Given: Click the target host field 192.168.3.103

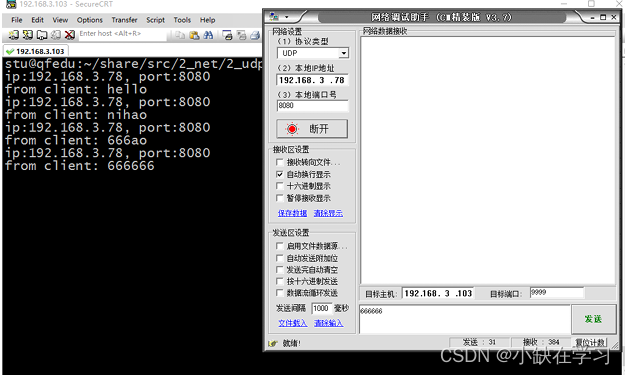Looking at the screenshot, I should point(438,293).
